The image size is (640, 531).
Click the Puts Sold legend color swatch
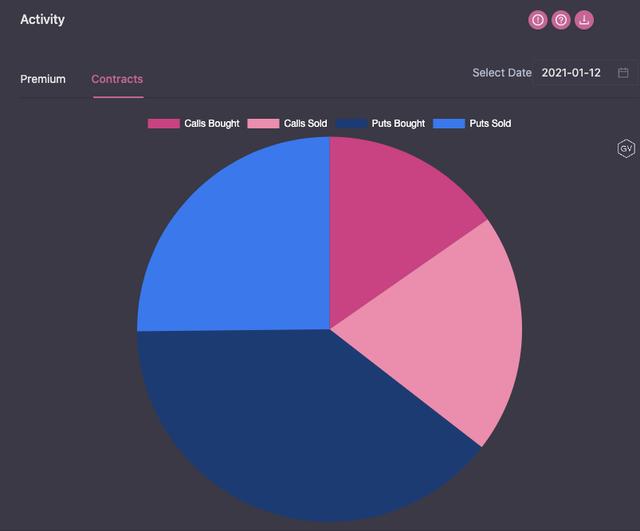click(x=449, y=124)
